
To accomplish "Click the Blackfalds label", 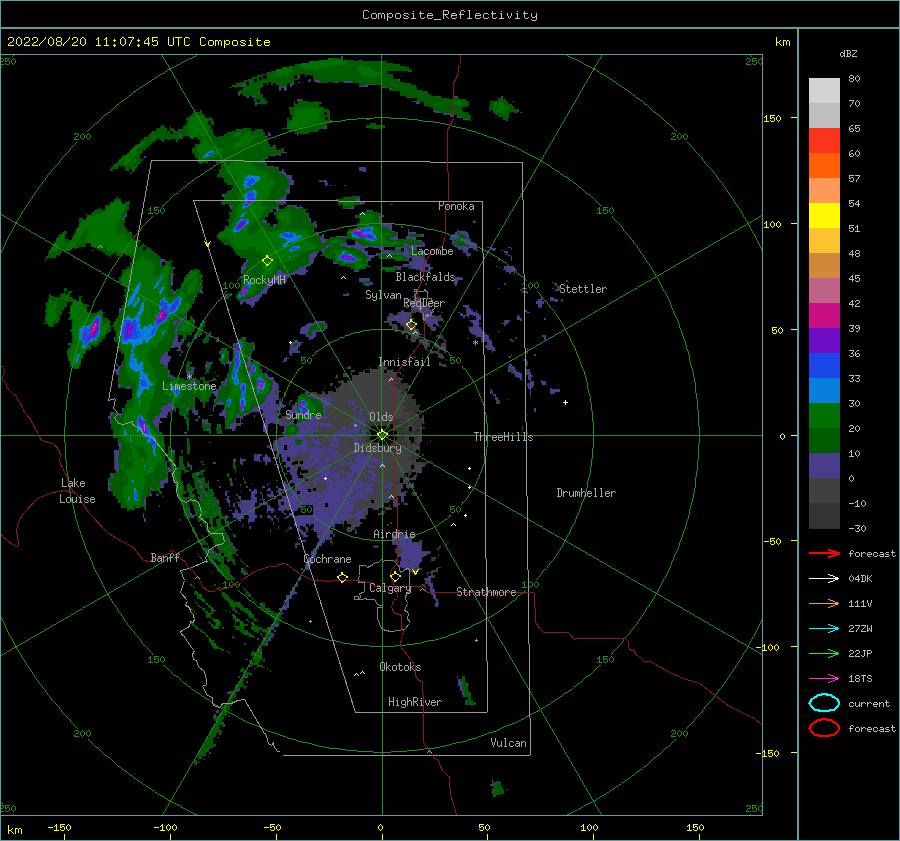I will click(425, 277).
